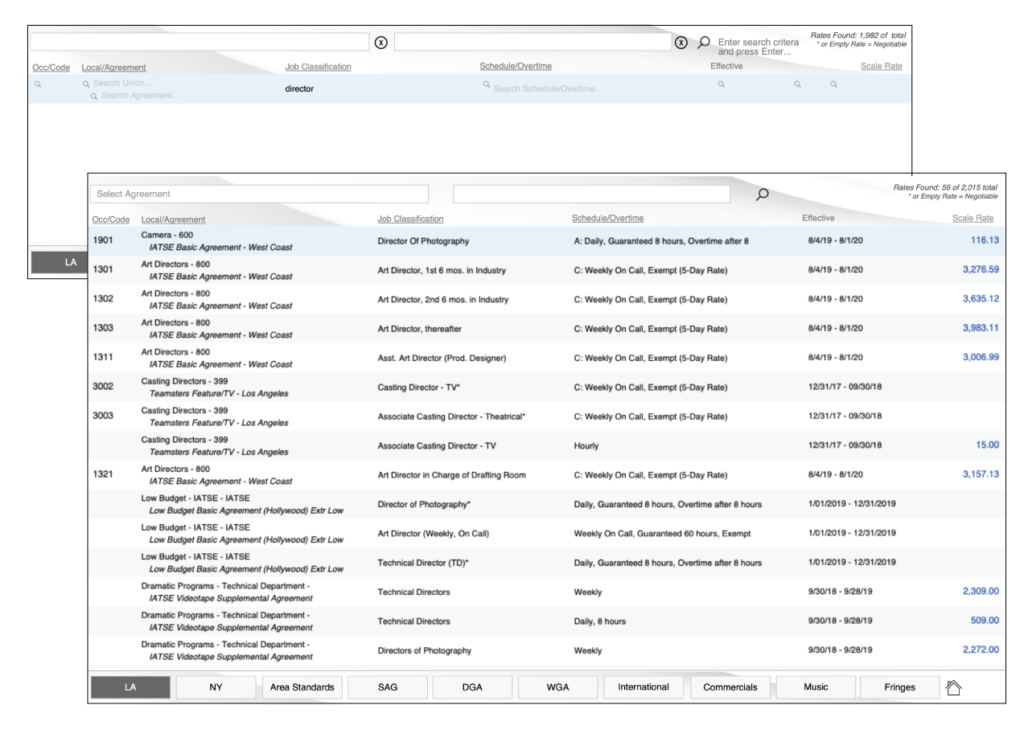The height and width of the screenshot is (742, 1024).
Task: Open scale rate 116.13
Action: 984,240
